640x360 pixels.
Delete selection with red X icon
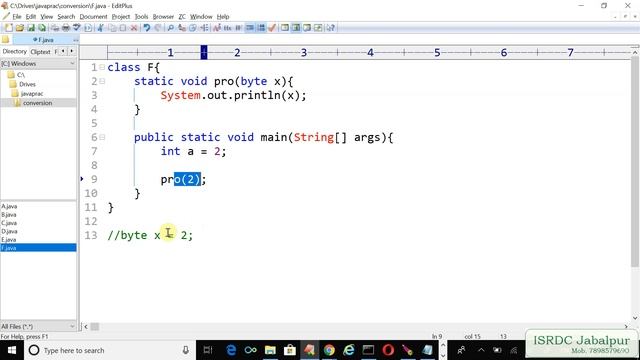(134, 28)
